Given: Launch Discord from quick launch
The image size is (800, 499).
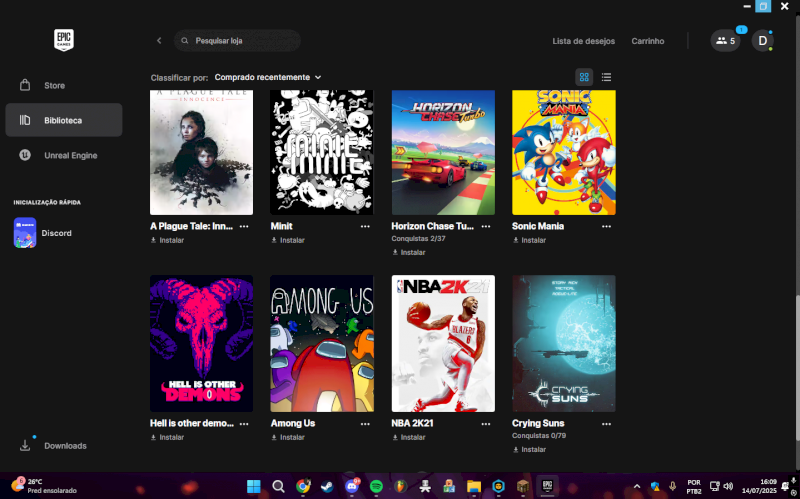Looking at the screenshot, I should pos(43,233).
